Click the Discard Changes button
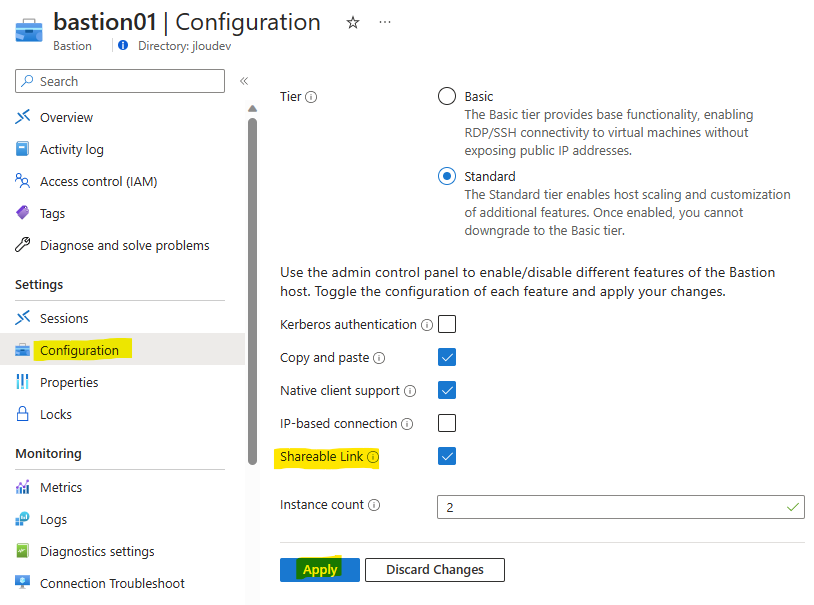Viewport: 814px width, 605px height. point(435,570)
